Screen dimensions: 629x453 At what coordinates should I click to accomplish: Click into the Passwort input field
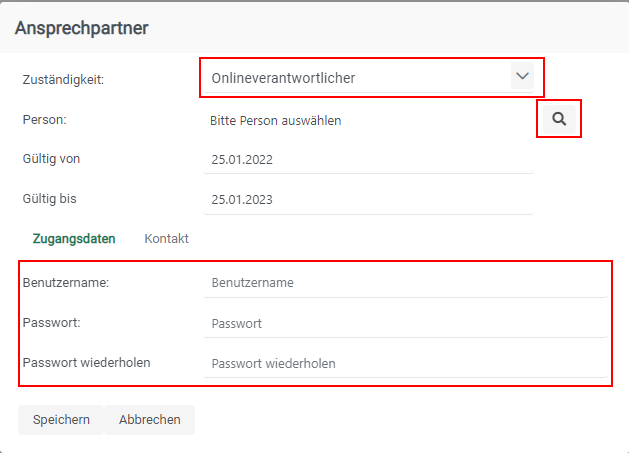pos(404,324)
